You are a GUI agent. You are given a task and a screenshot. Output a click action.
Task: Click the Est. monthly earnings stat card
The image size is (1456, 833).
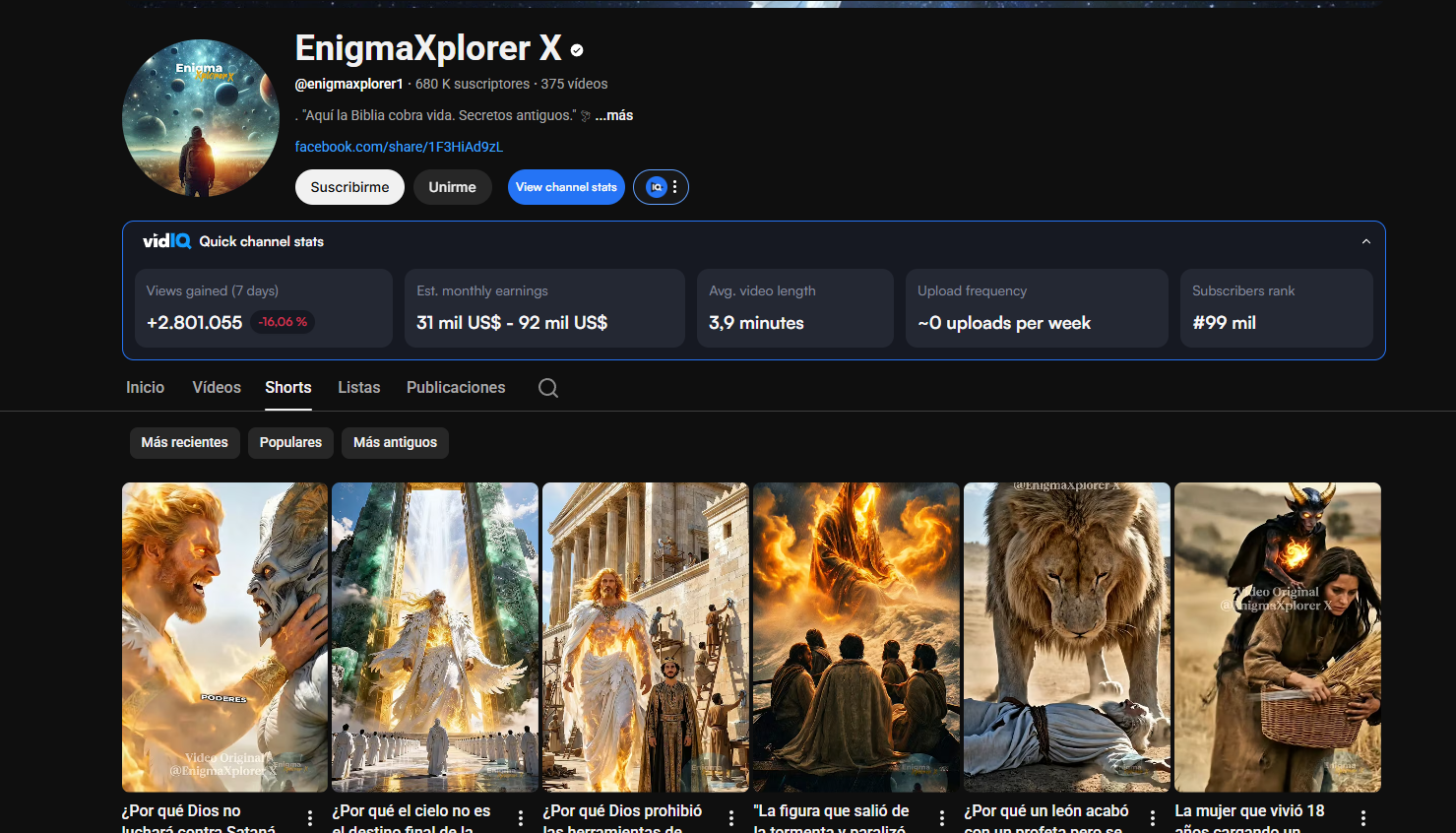544,308
